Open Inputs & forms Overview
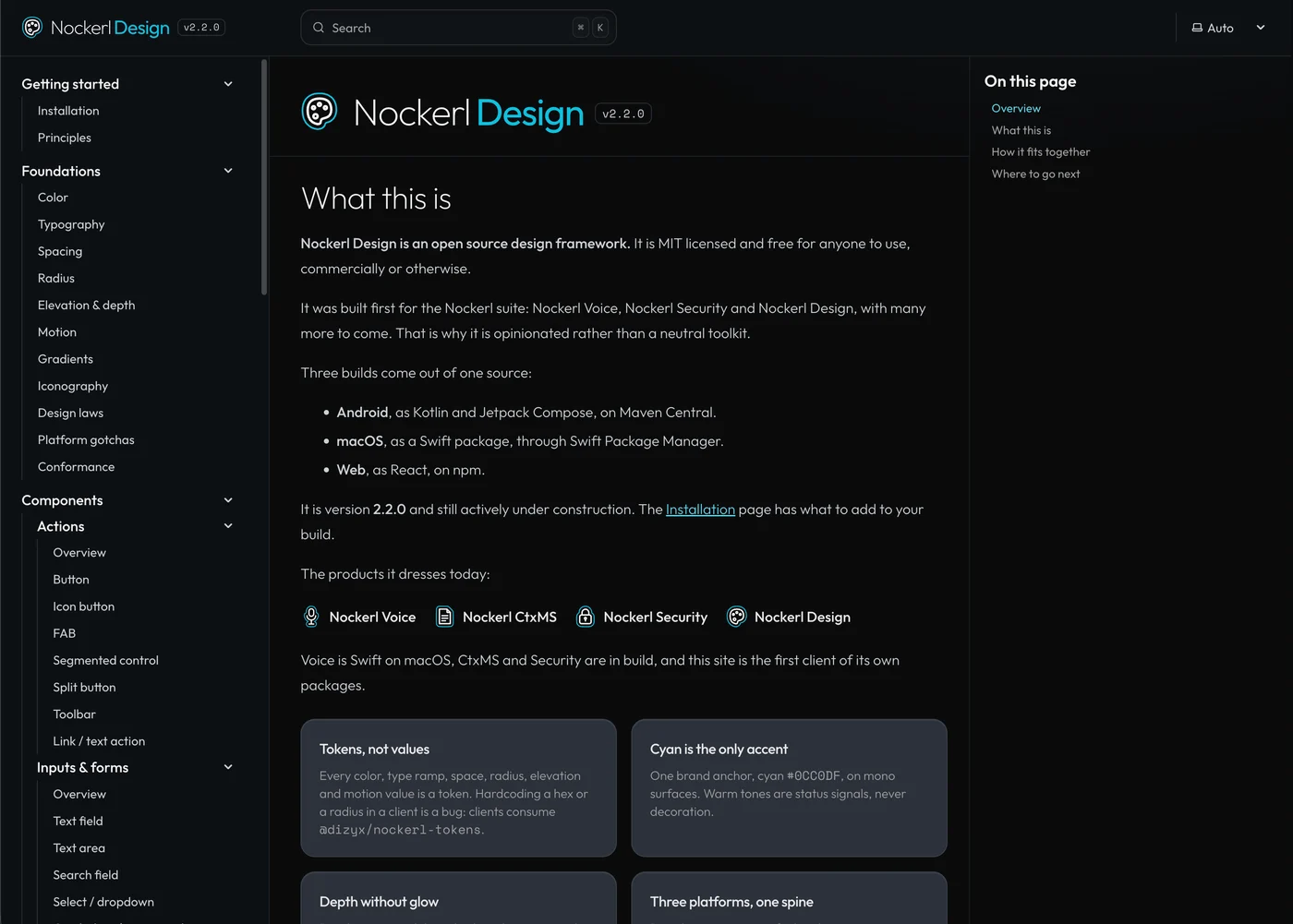The width and height of the screenshot is (1293, 924). [x=79, y=794]
